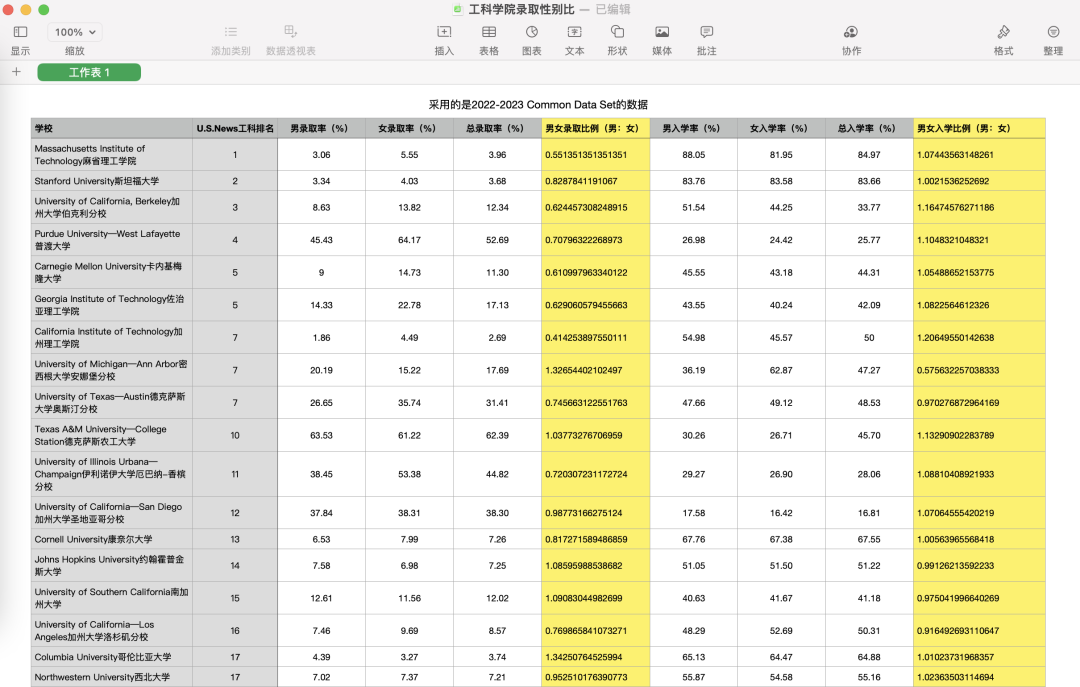Select the U.S.News工科排名 column header
This screenshot has height=687, width=1080.
[x=235, y=128]
